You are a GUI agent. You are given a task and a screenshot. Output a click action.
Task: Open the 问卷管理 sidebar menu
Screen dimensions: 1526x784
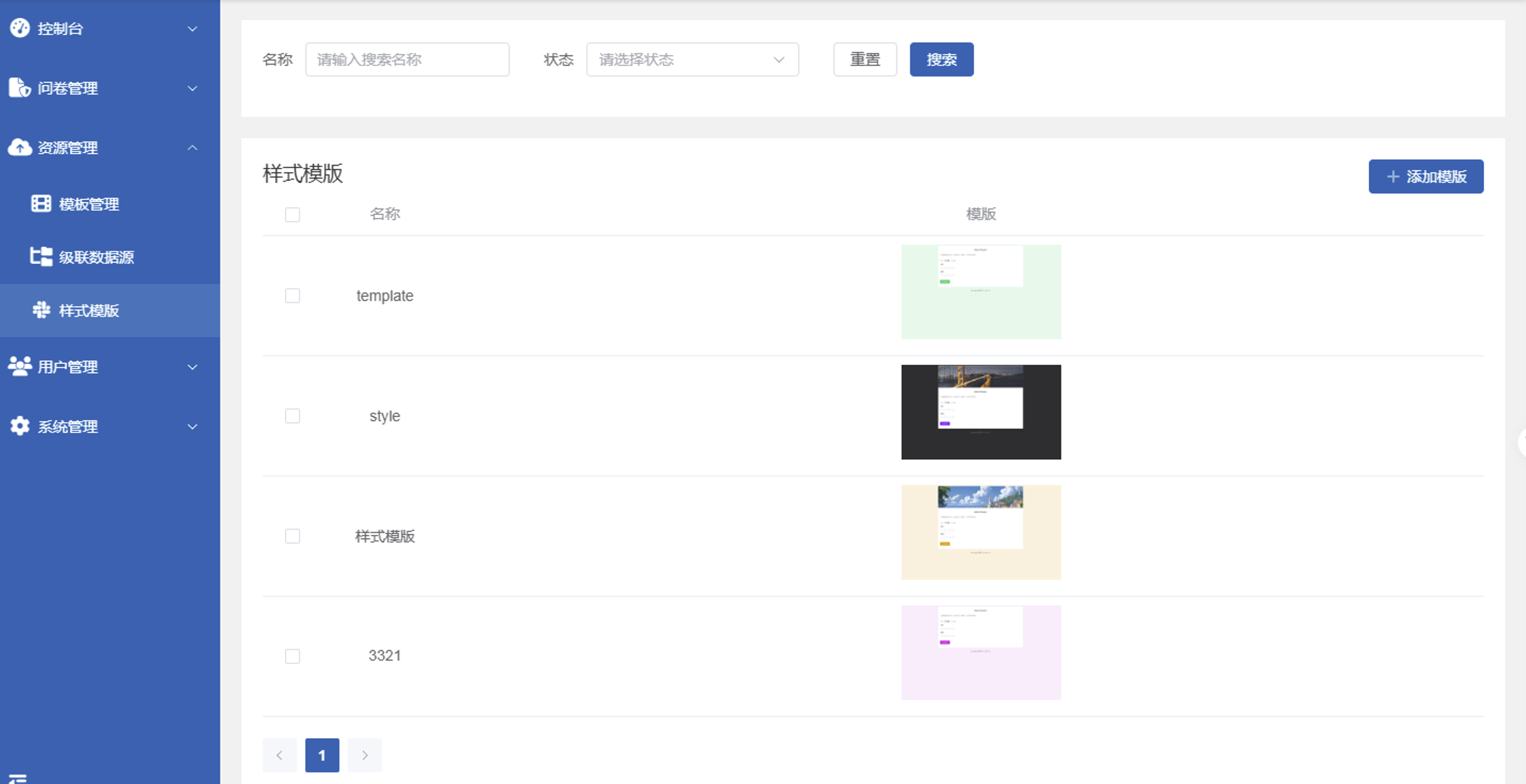110,89
